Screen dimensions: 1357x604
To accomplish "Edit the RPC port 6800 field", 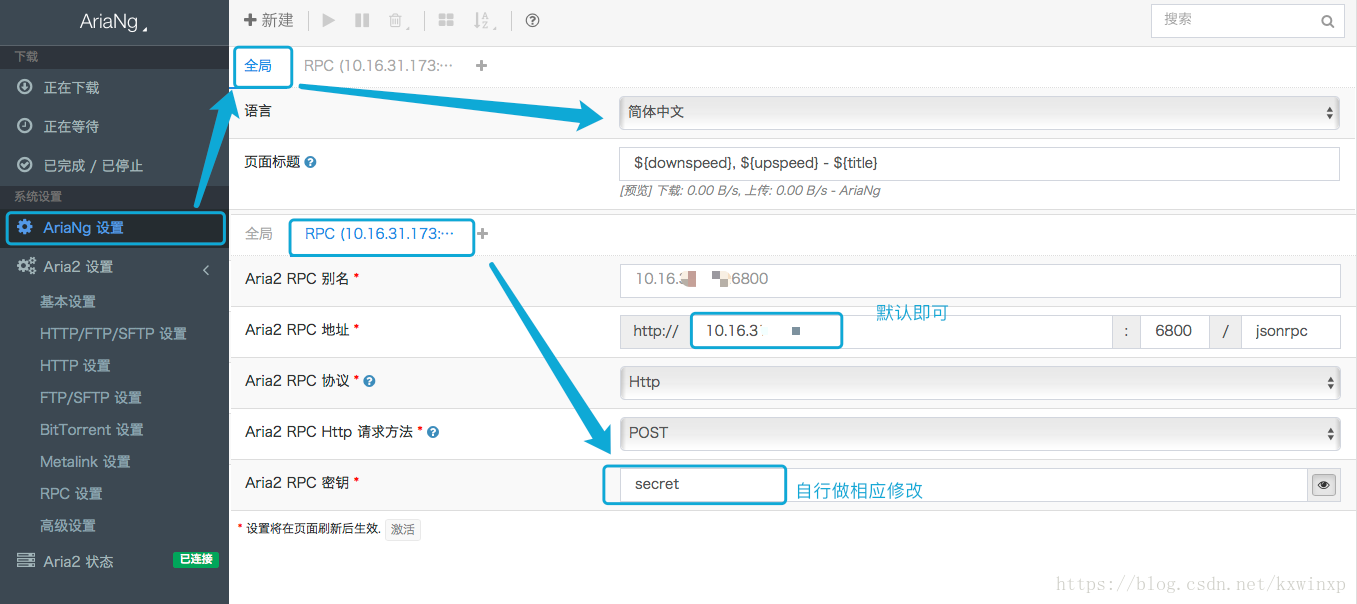I will (x=1174, y=331).
